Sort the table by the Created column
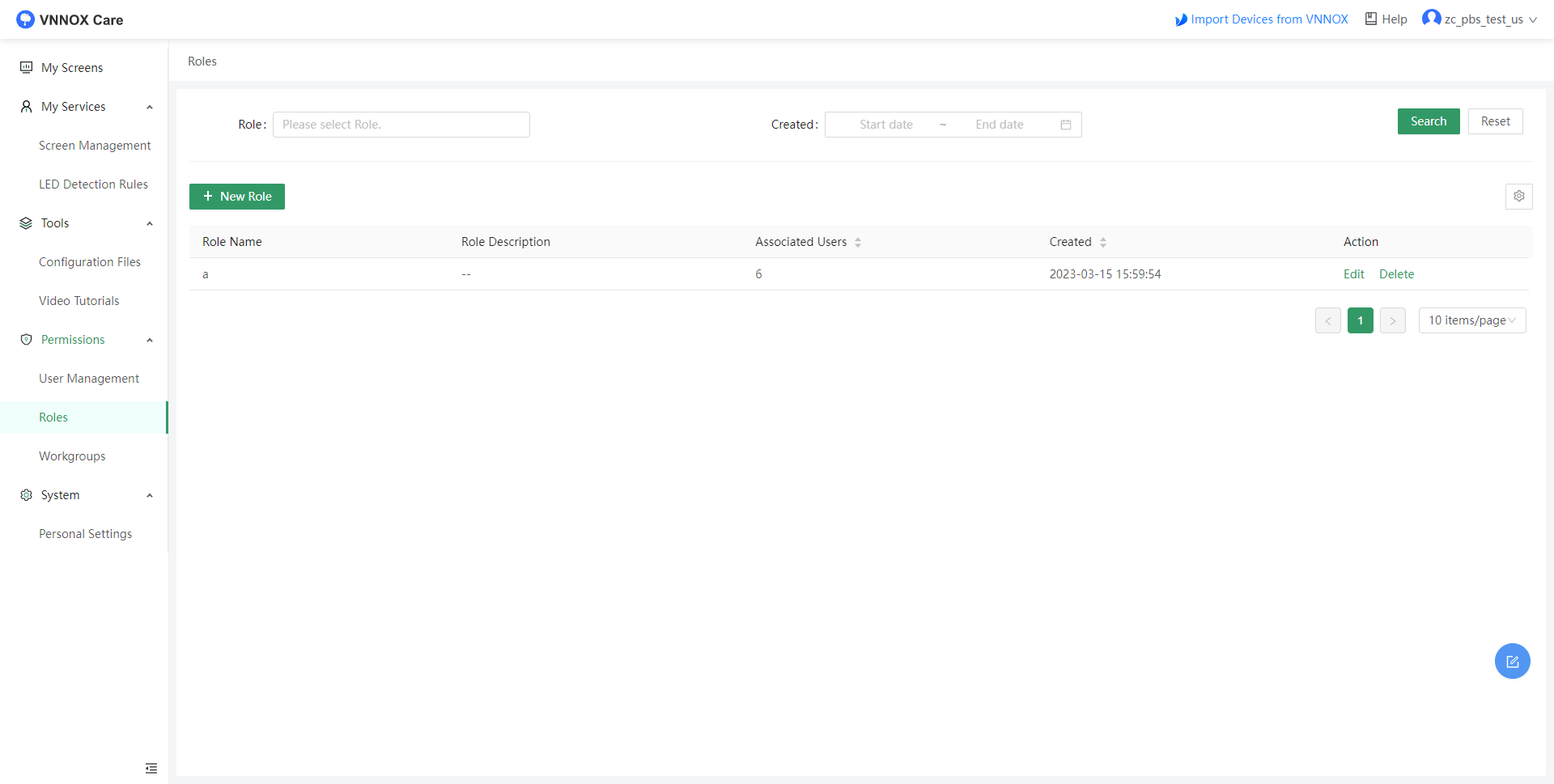The width and height of the screenshot is (1554, 784). click(1102, 242)
